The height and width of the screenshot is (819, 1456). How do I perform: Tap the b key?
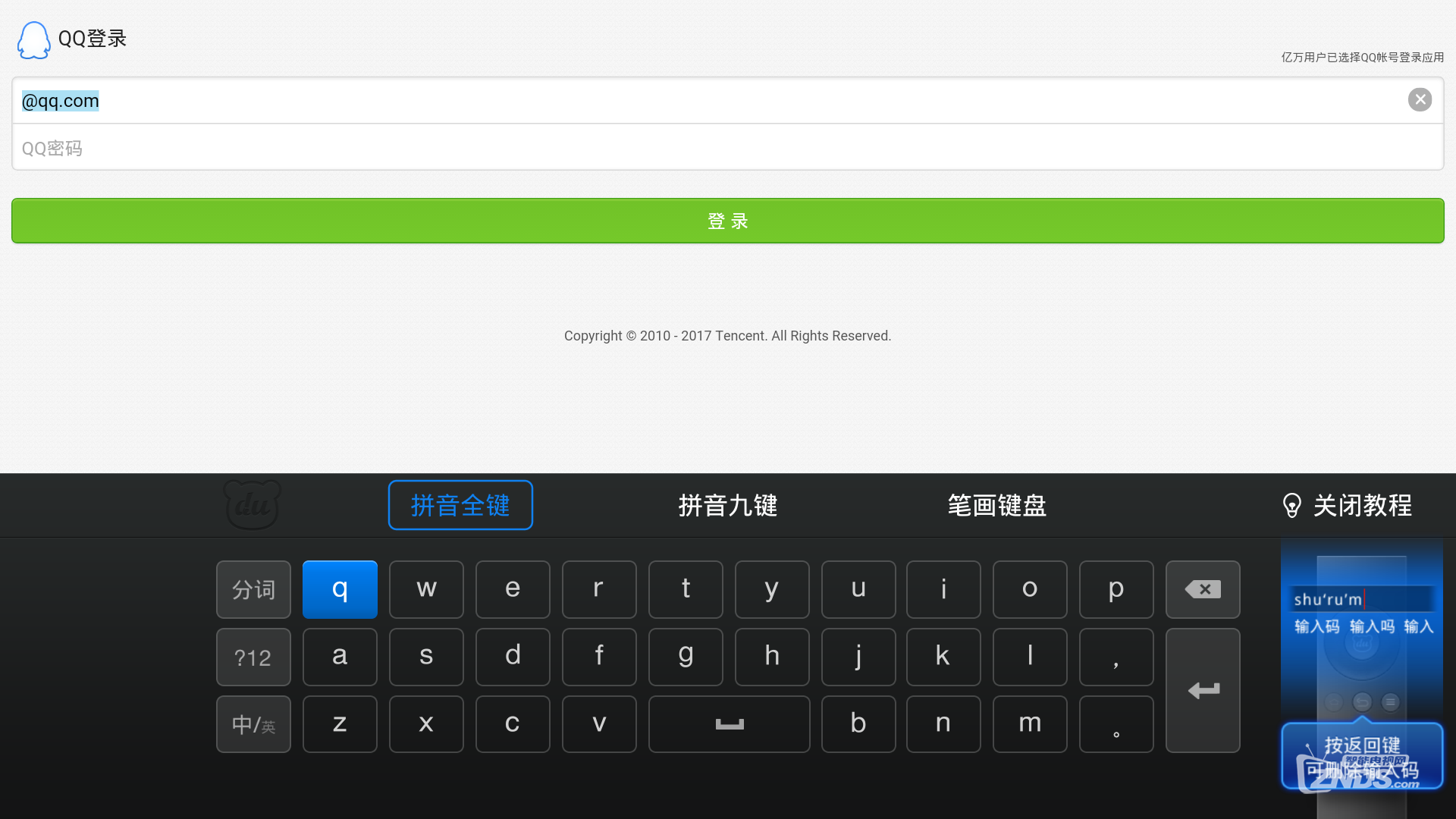pos(858,724)
